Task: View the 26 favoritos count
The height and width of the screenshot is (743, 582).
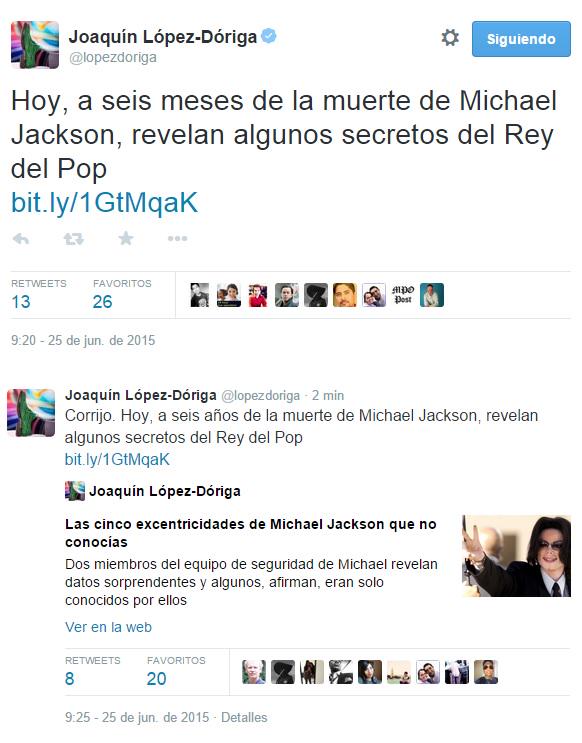Action: point(102,302)
